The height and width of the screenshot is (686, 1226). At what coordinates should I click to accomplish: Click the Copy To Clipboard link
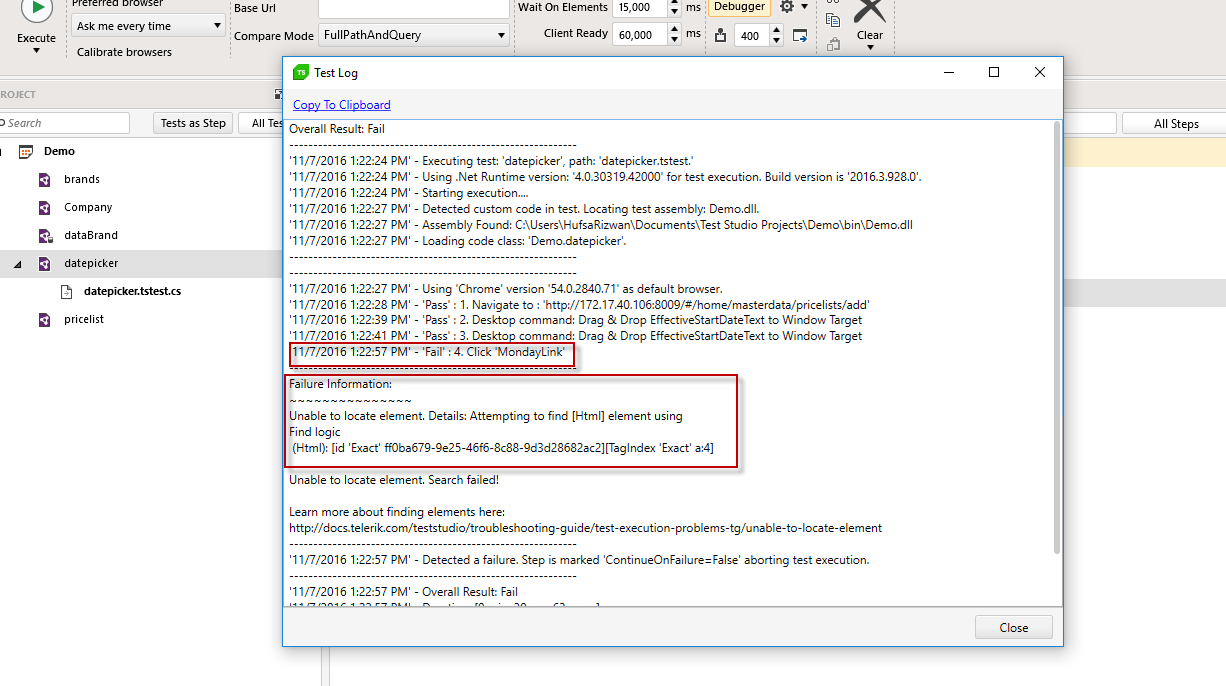point(341,105)
